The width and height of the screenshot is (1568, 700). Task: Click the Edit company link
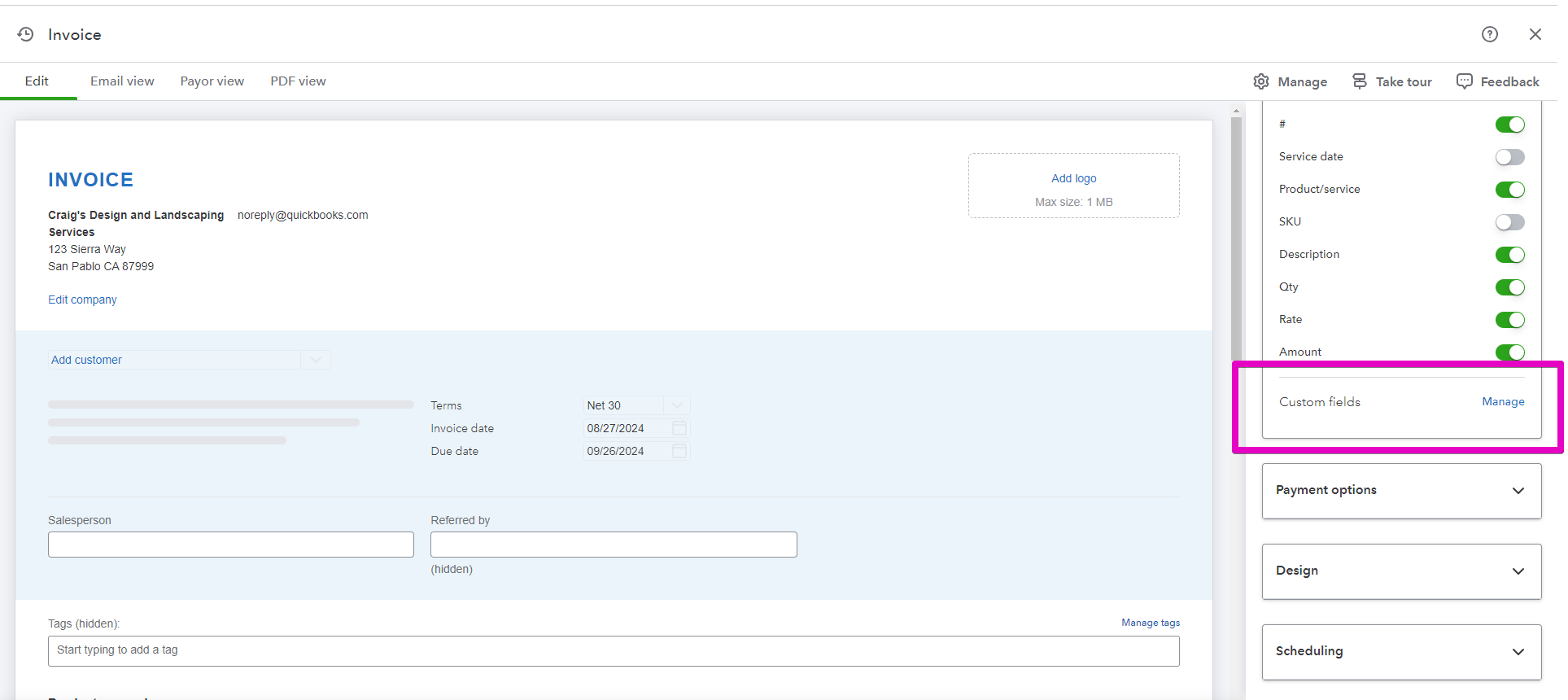pos(82,300)
